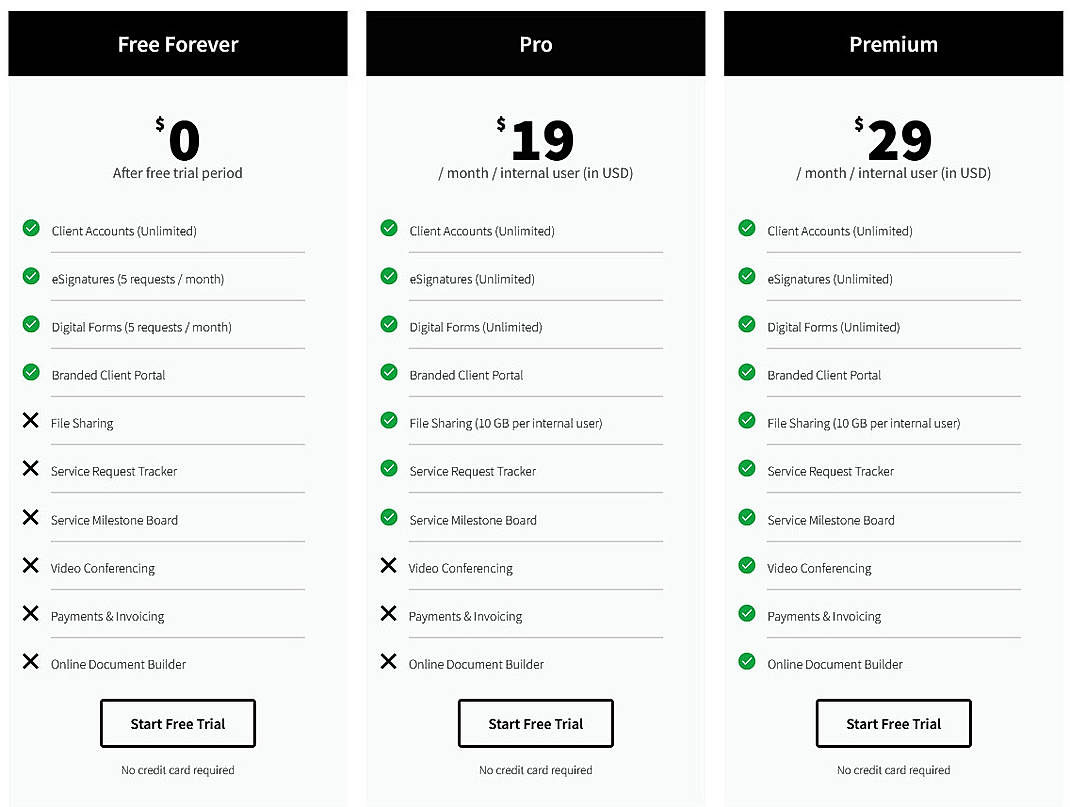The height and width of the screenshot is (807, 1070).
Task: Start the Free Forever plan trial
Action: [x=178, y=724]
